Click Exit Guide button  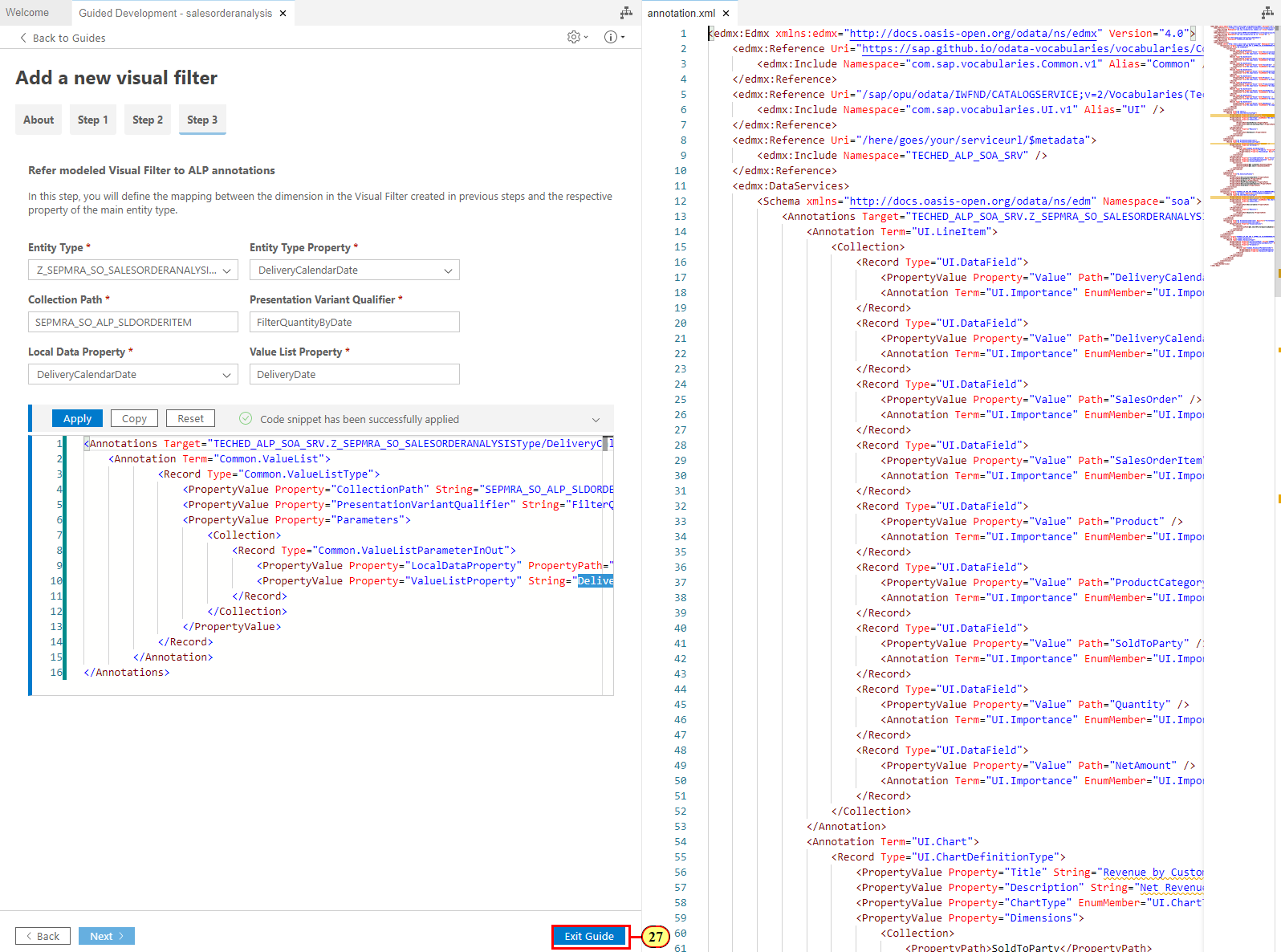tap(589, 936)
